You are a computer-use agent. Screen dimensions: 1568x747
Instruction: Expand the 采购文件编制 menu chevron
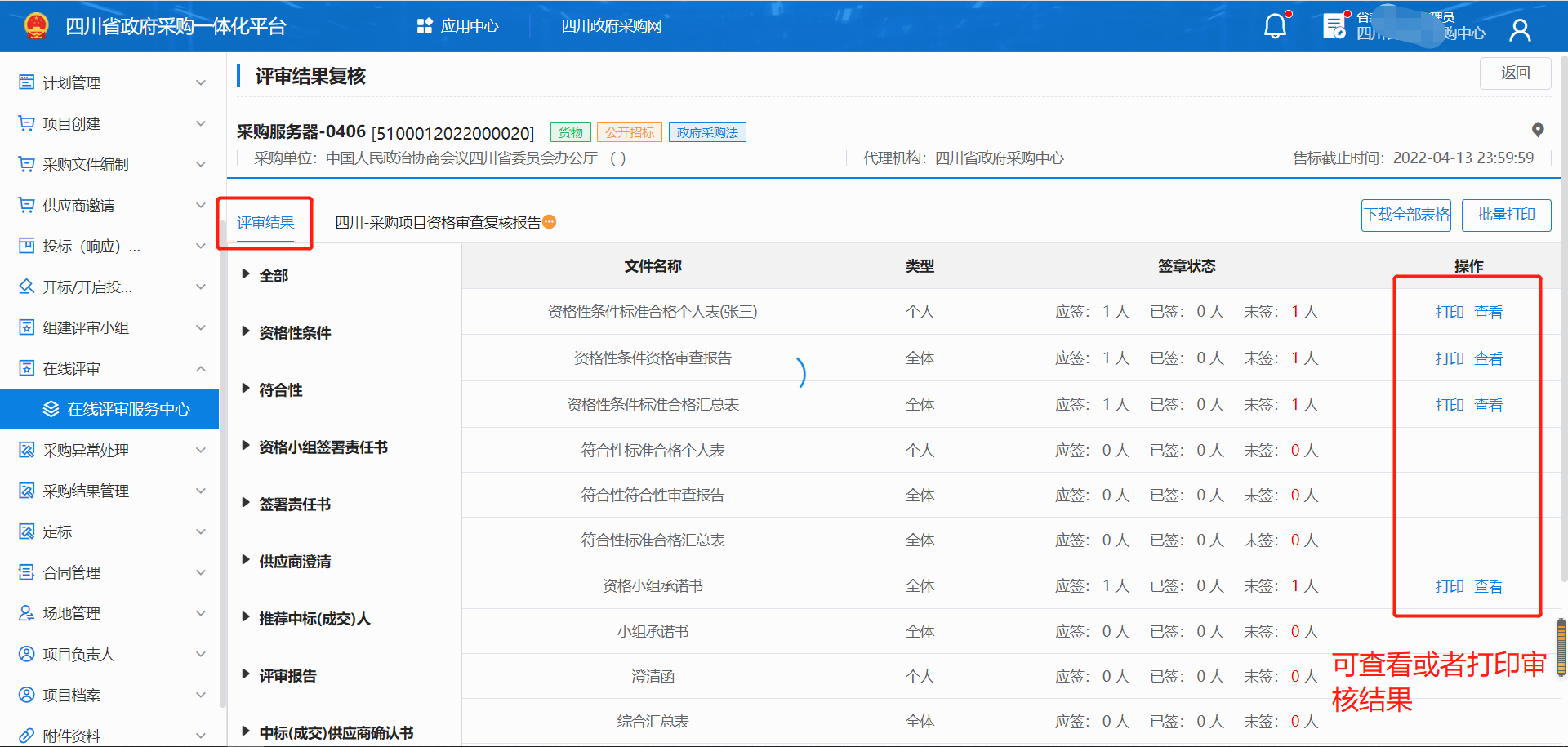(201, 164)
